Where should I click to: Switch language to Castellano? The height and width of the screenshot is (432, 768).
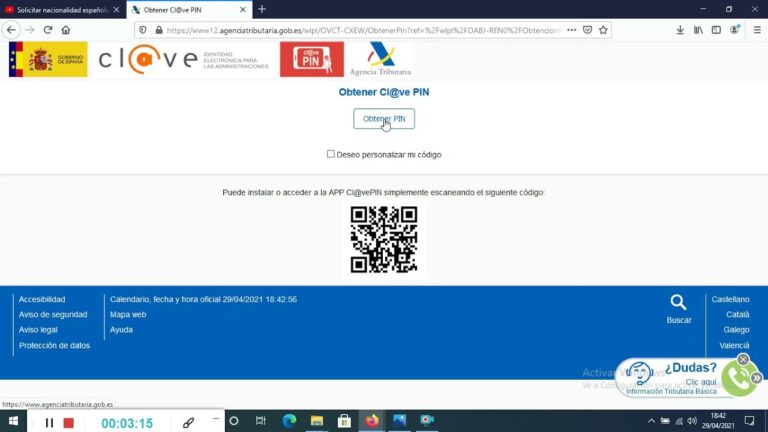730,299
